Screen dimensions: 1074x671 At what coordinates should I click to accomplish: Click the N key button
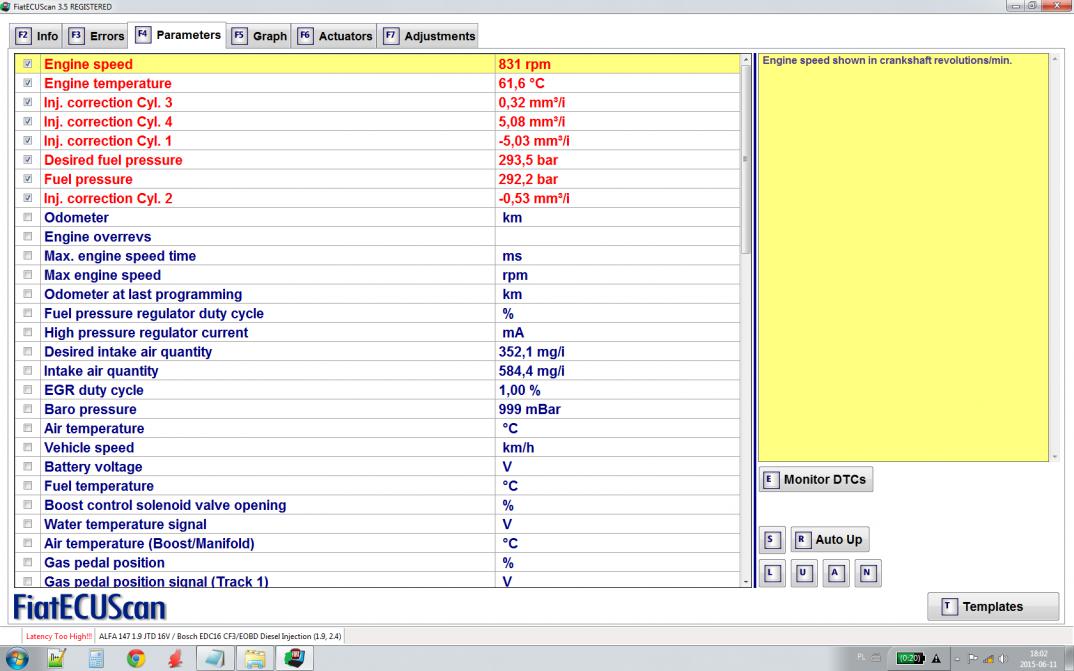[x=867, y=573]
